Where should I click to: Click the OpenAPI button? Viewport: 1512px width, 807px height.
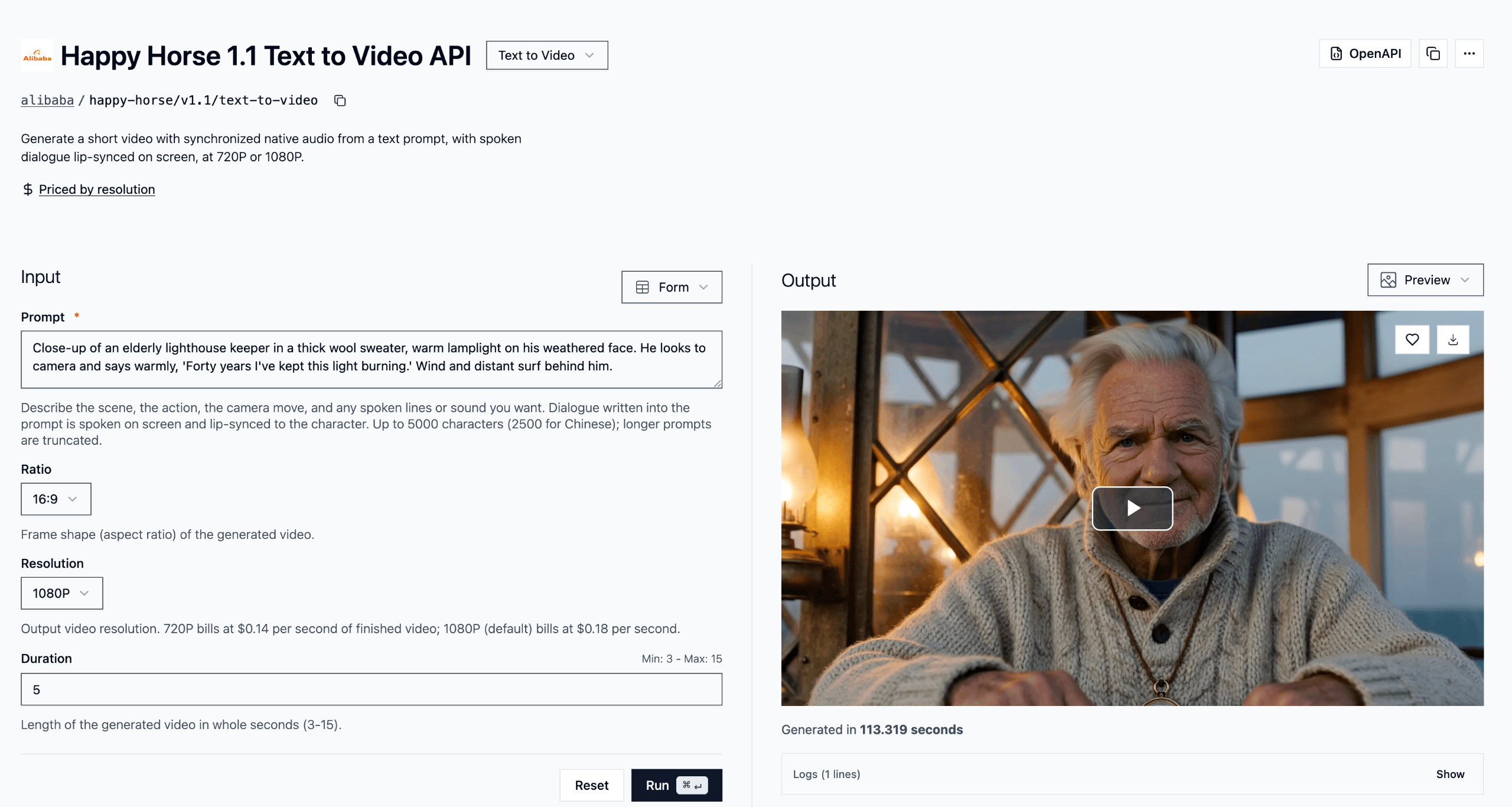point(1365,54)
